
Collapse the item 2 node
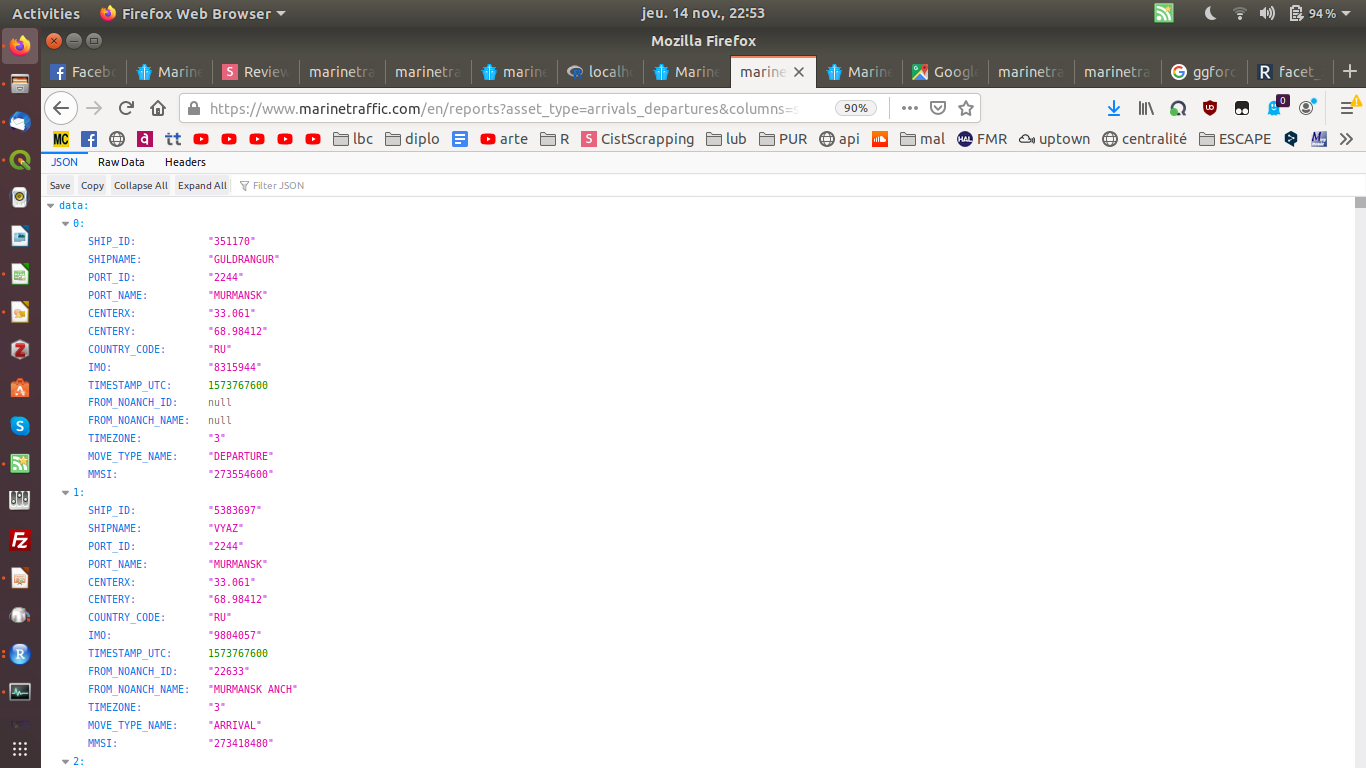point(66,761)
